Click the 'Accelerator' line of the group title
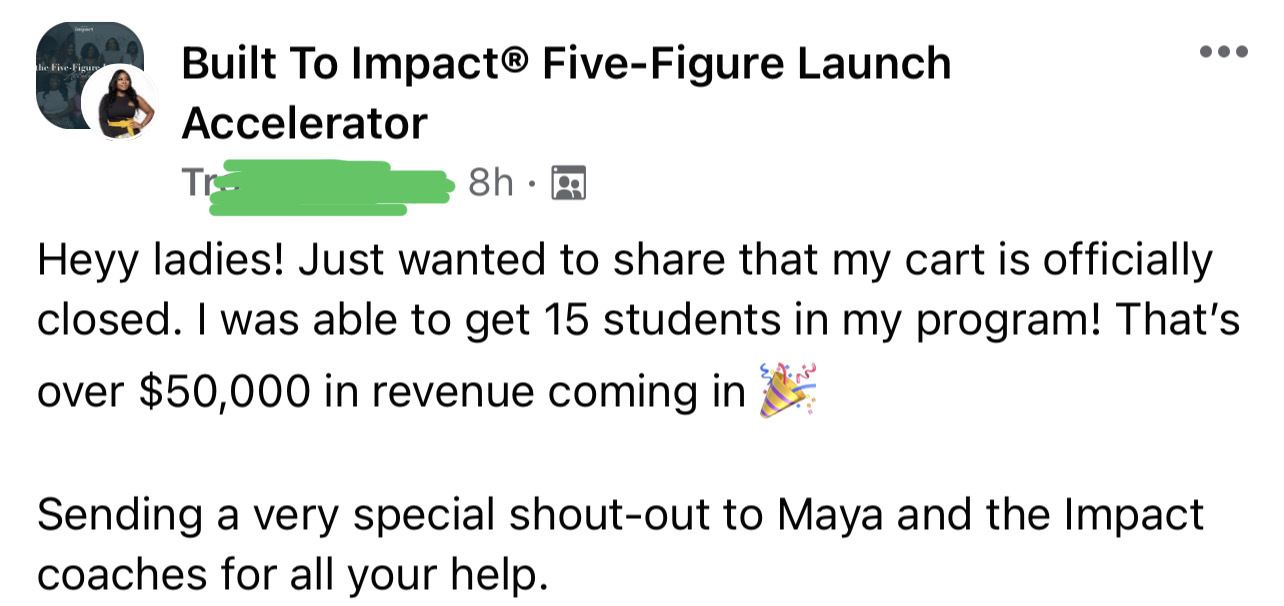The width and height of the screenshot is (1284, 606). pos(304,124)
